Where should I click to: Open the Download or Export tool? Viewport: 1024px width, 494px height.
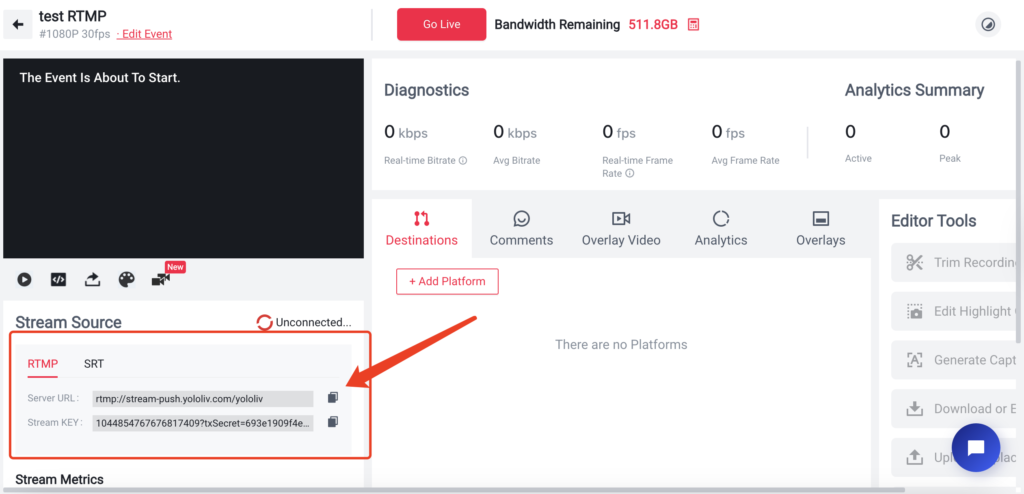955,408
